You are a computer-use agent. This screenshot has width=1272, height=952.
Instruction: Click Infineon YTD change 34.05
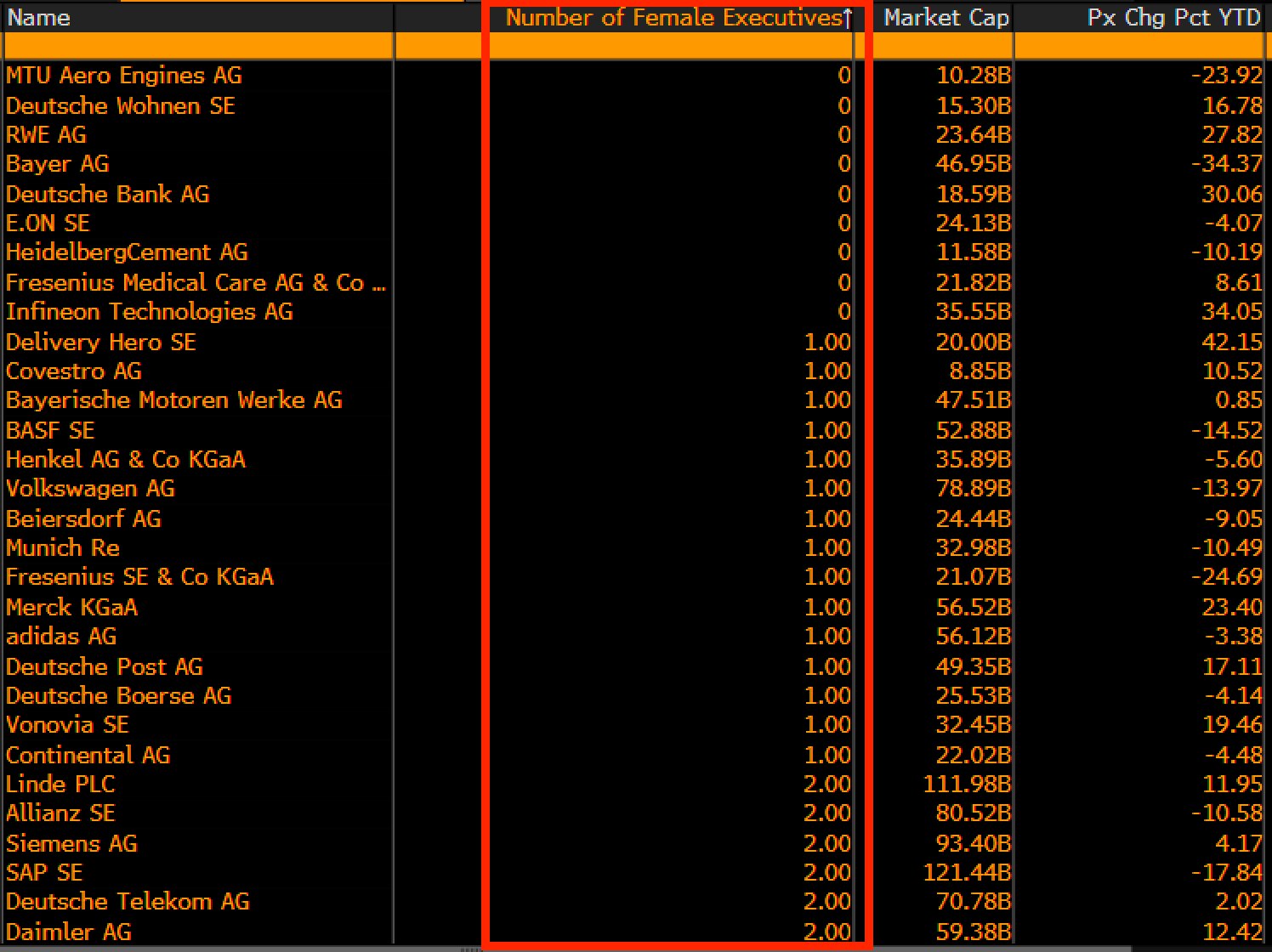pyautogui.click(x=1231, y=312)
